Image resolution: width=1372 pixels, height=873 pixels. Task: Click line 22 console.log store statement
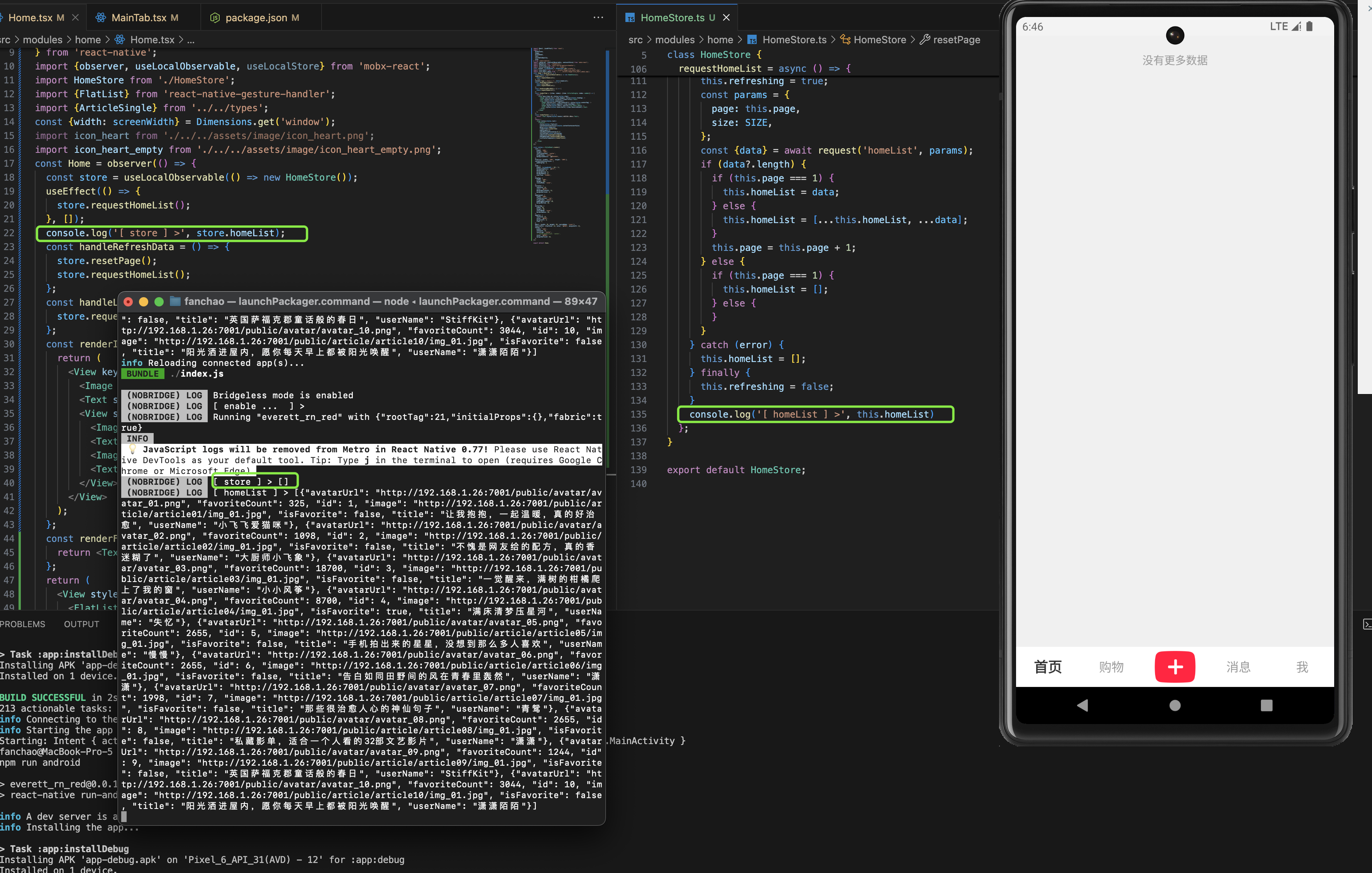tap(165, 233)
